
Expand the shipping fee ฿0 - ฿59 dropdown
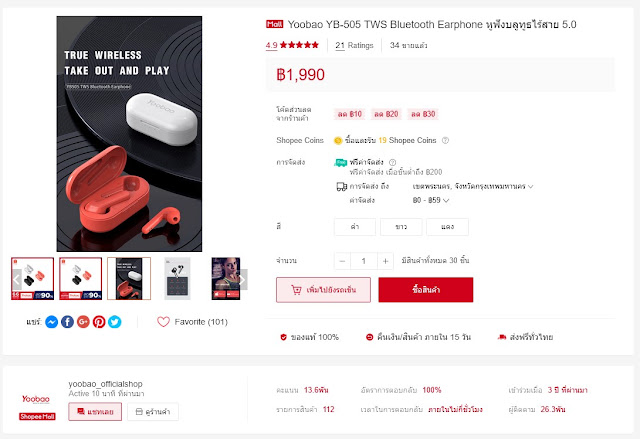(x=431, y=200)
